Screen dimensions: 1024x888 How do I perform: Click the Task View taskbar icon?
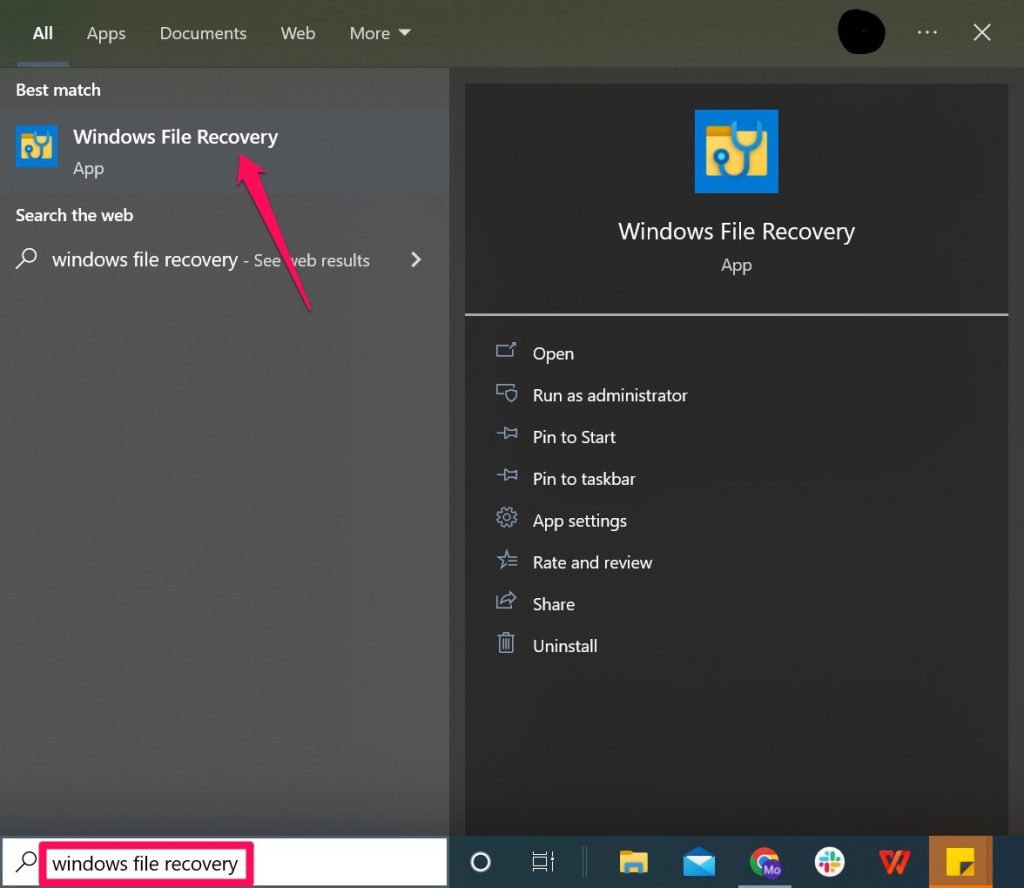(x=542, y=861)
